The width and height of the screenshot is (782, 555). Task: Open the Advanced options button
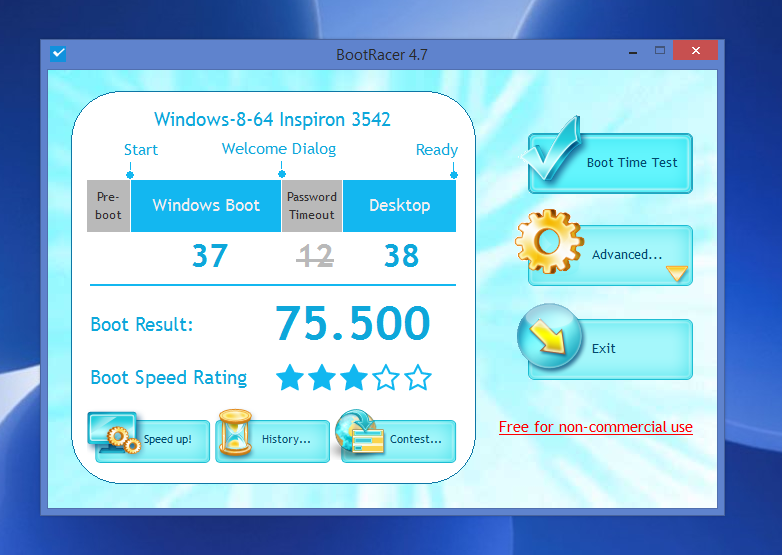[610, 255]
